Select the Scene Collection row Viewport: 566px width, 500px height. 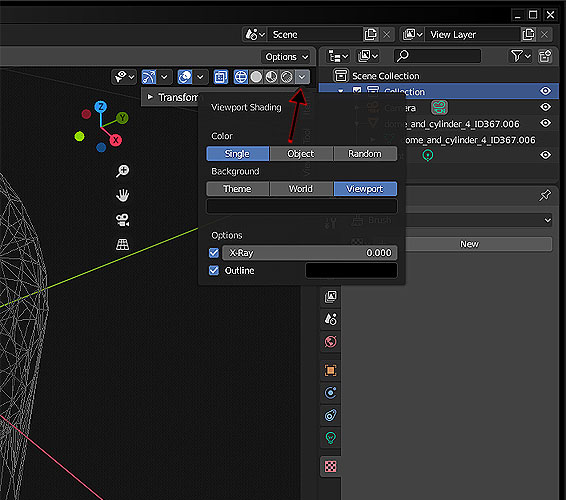439,75
